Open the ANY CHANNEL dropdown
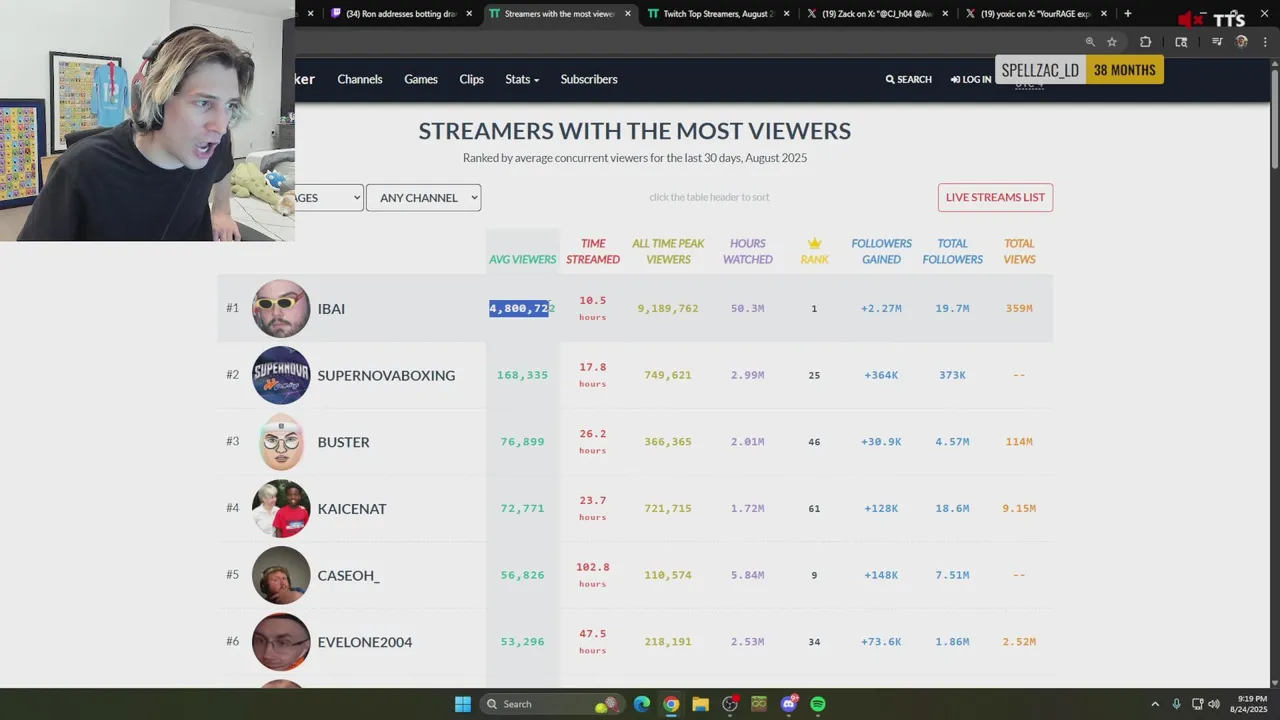Screen dimensions: 1280x720 423,198
